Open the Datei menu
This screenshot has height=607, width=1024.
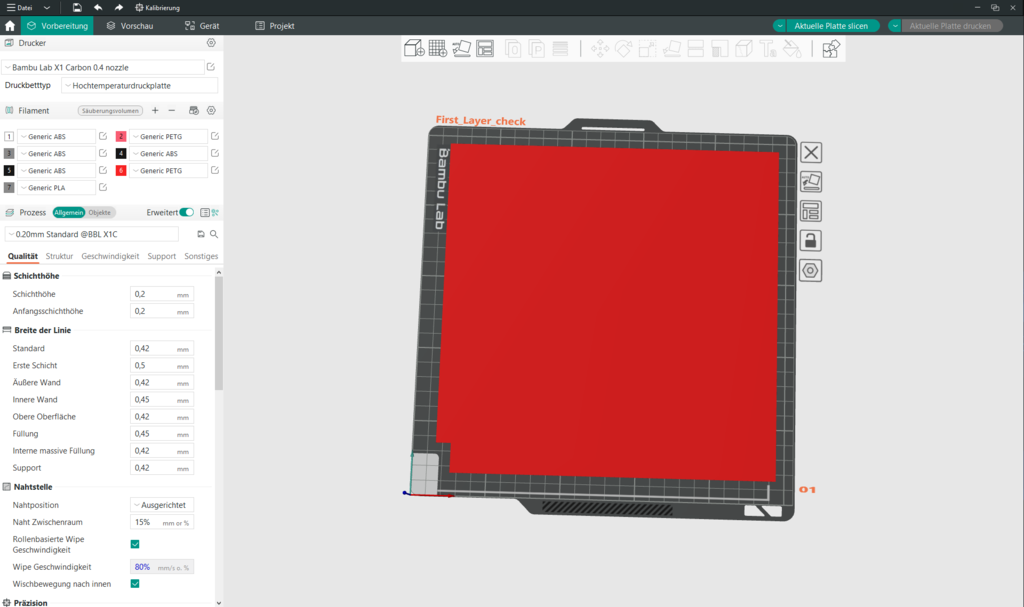24,7
